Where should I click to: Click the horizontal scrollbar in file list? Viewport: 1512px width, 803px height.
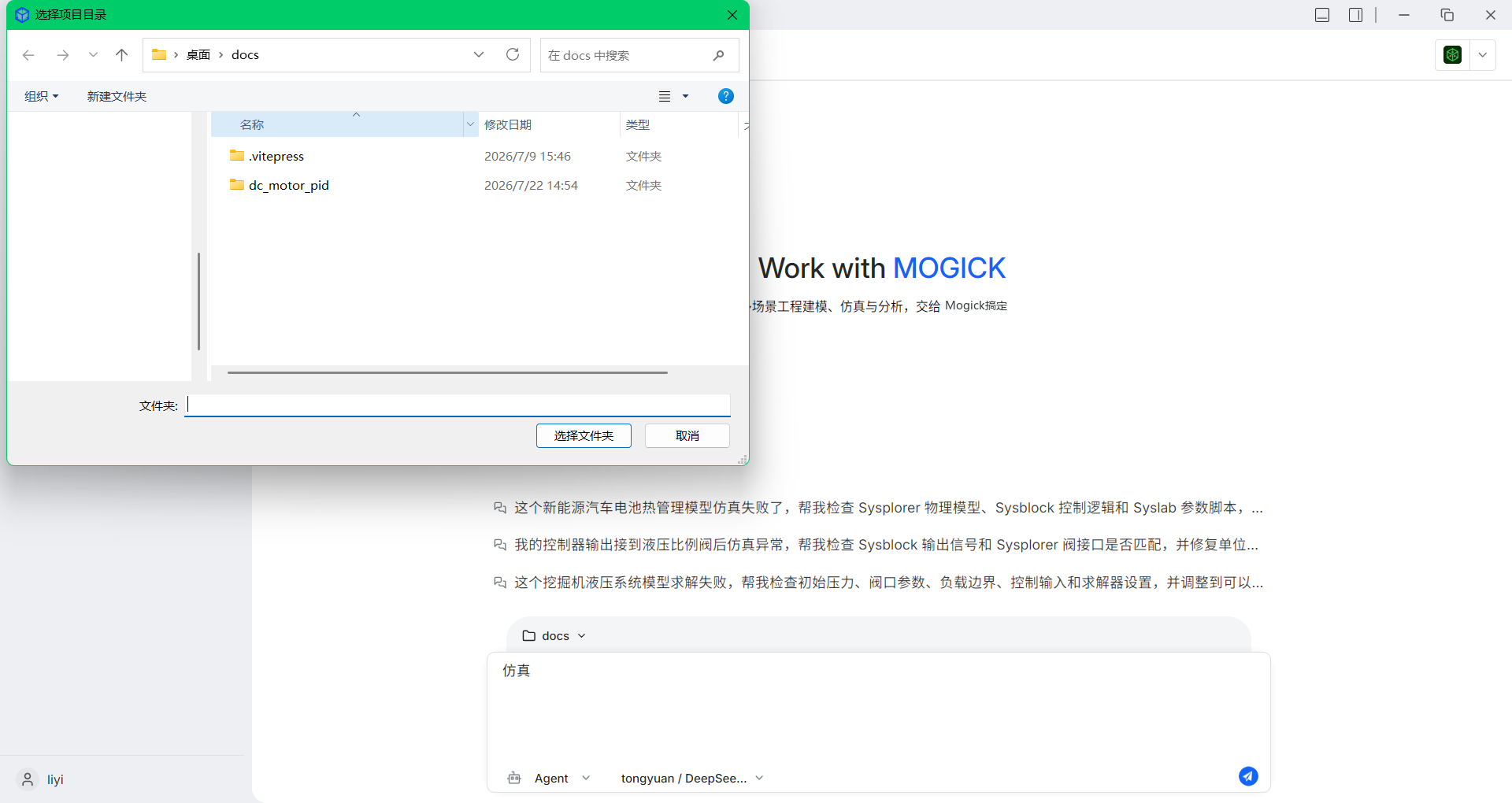447,372
